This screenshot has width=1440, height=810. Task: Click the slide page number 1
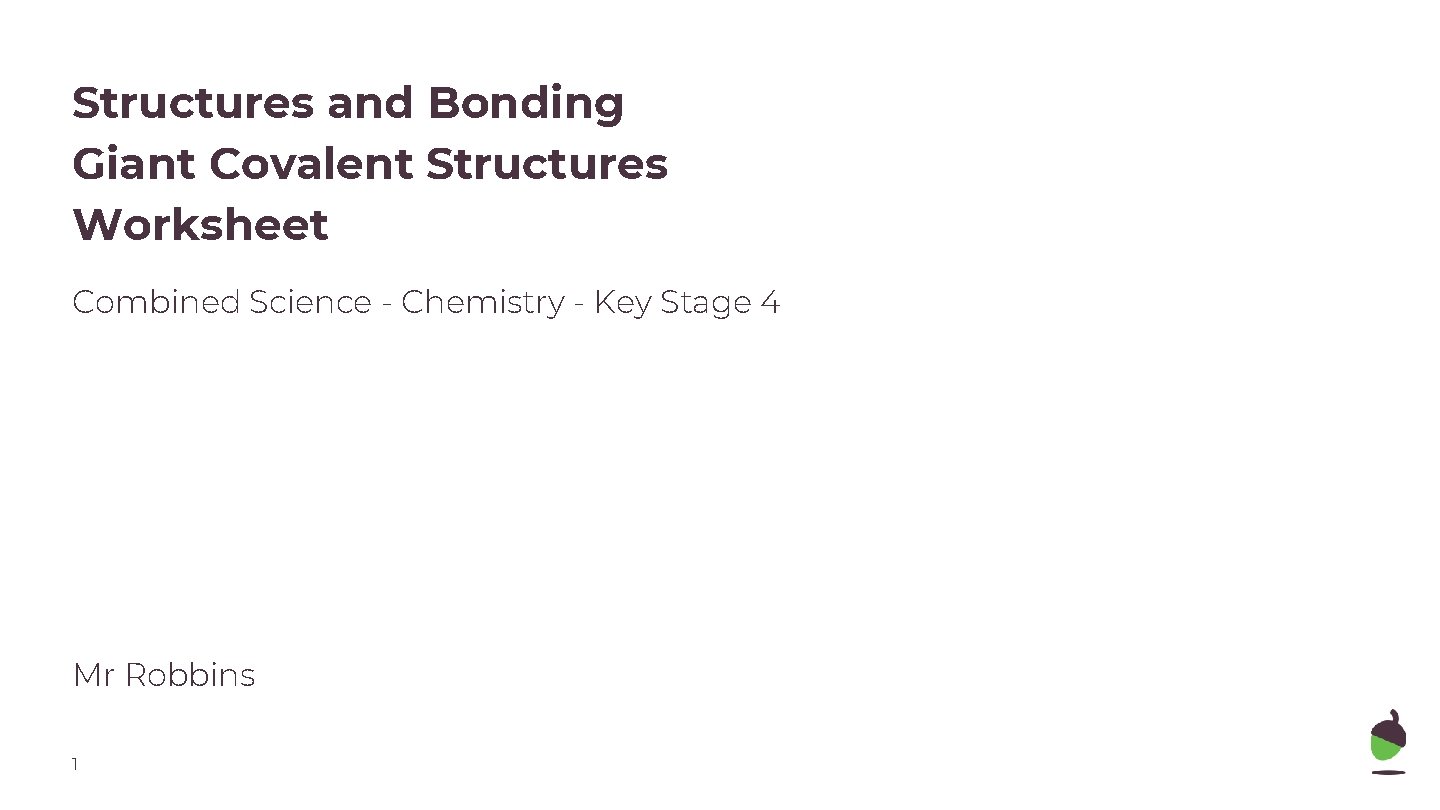(75, 765)
